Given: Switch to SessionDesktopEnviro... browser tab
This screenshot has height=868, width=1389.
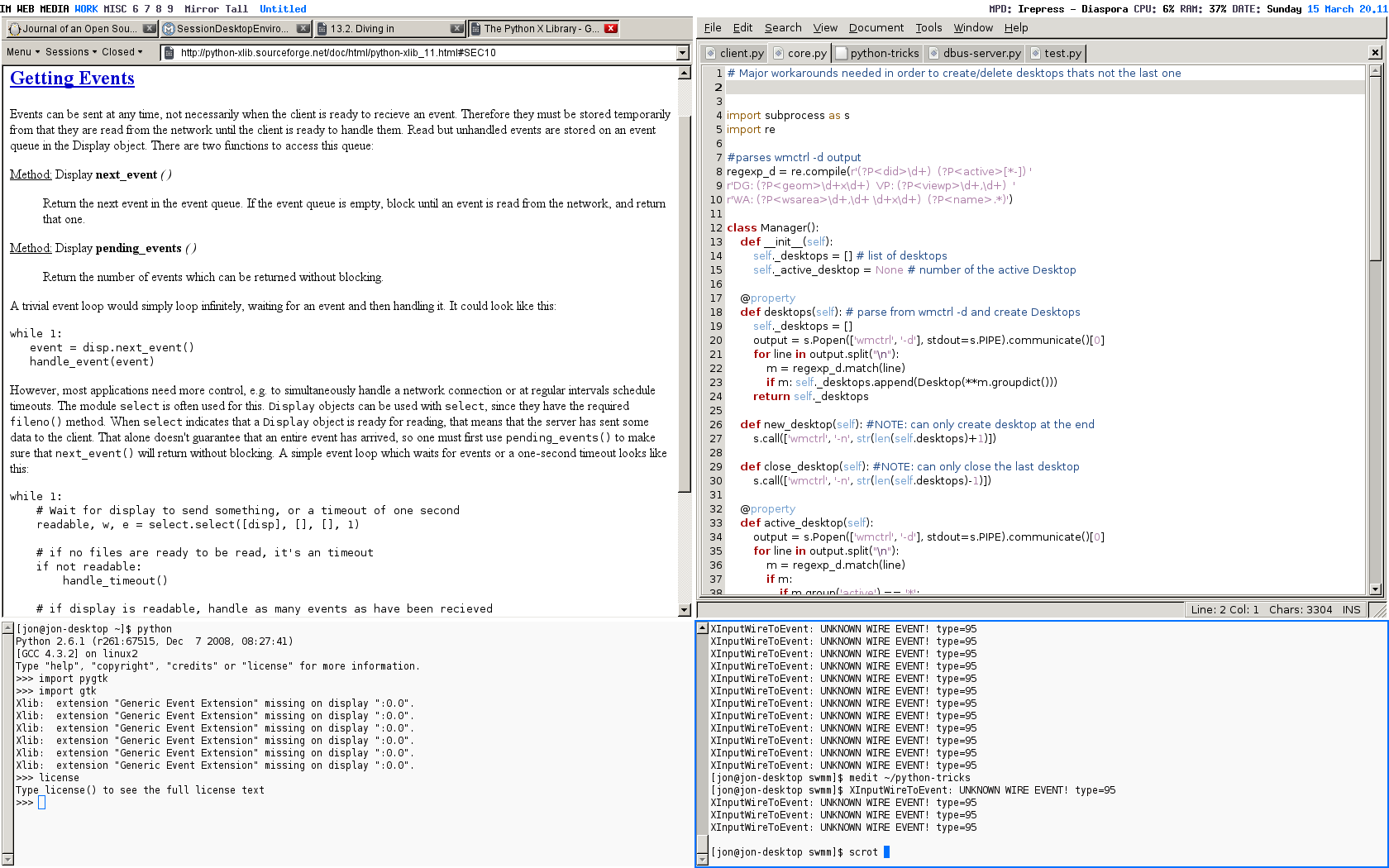Looking at the screenshot, I should (236, 29).
